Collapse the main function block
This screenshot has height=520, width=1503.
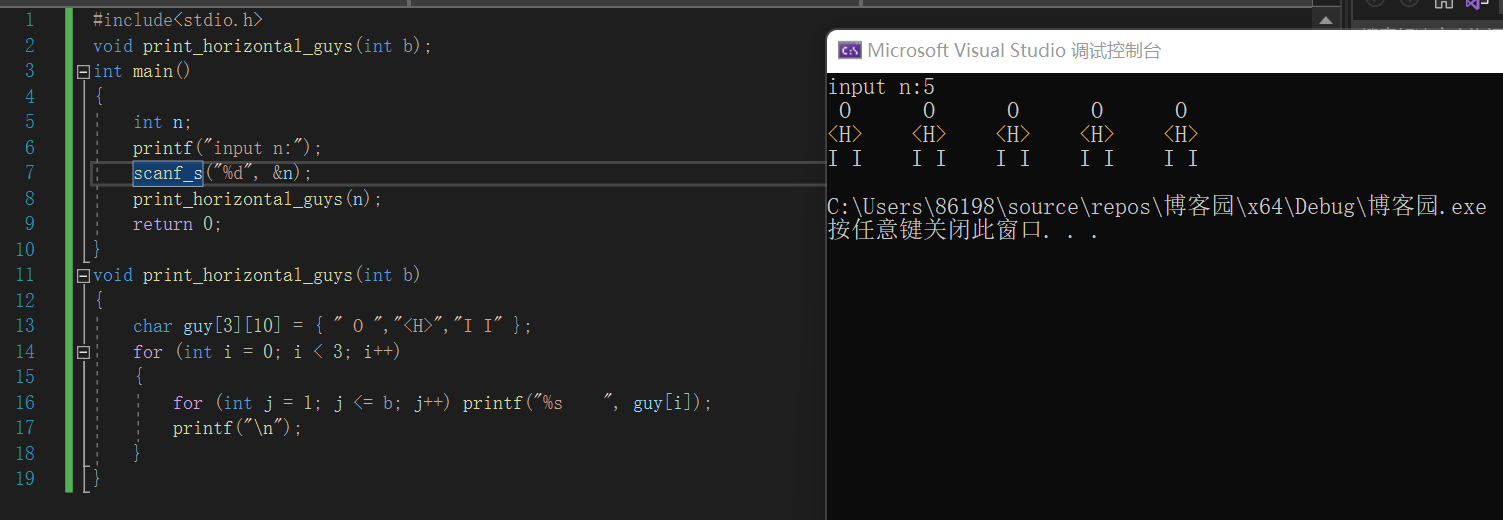pos(83,71)
